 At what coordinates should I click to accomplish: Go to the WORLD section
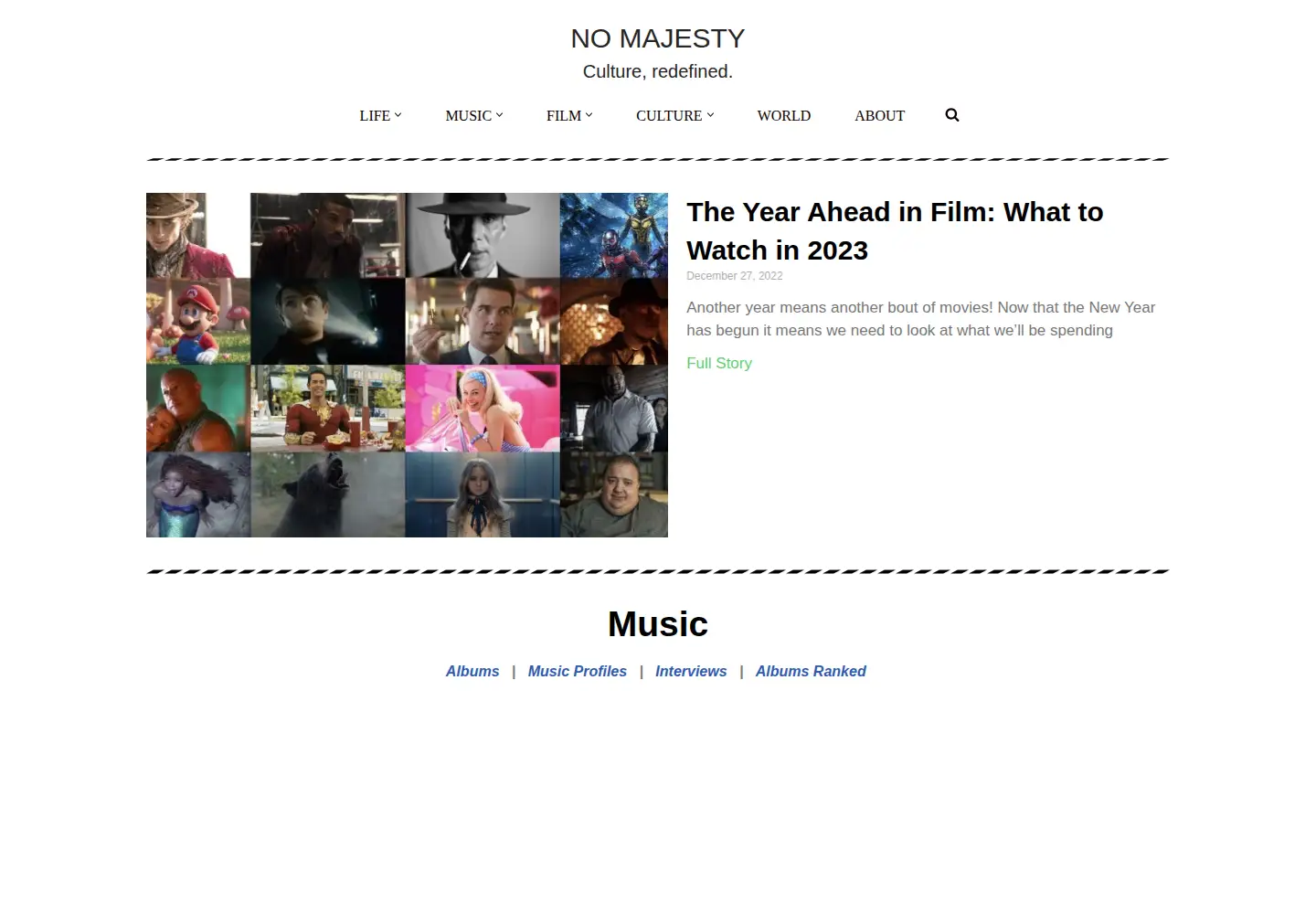pyautogui.click(x=784, y=115)
